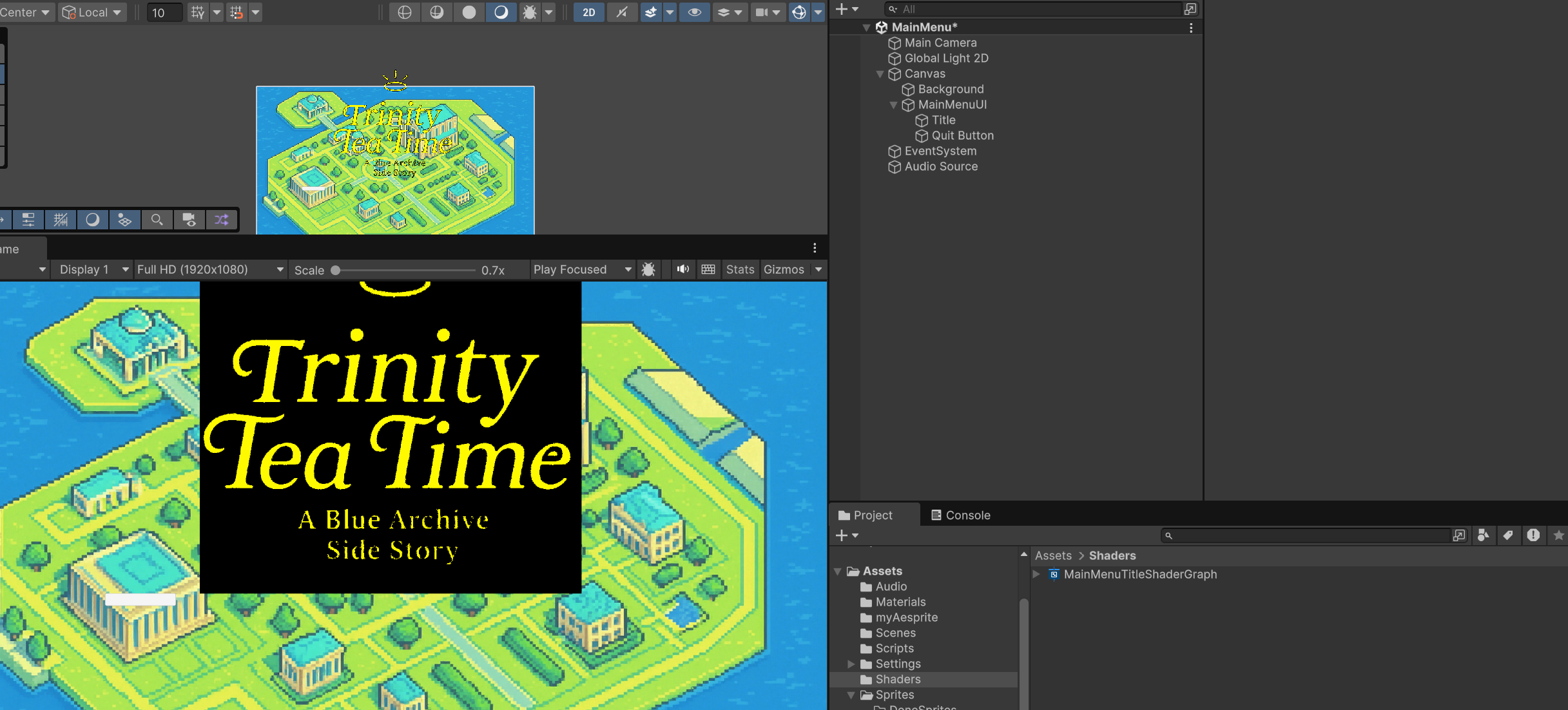Select the Project tab

point(866,515)
